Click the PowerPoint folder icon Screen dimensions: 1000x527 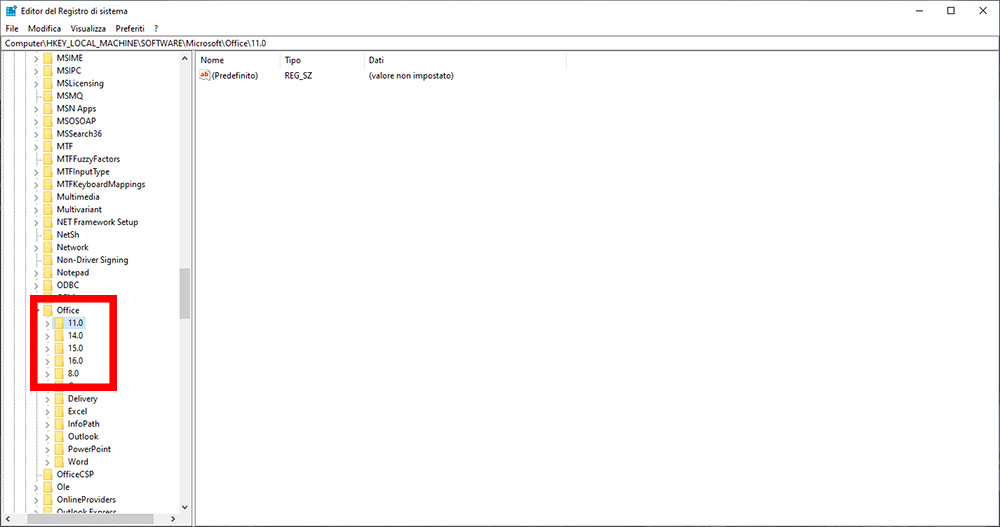pos(59,449)
